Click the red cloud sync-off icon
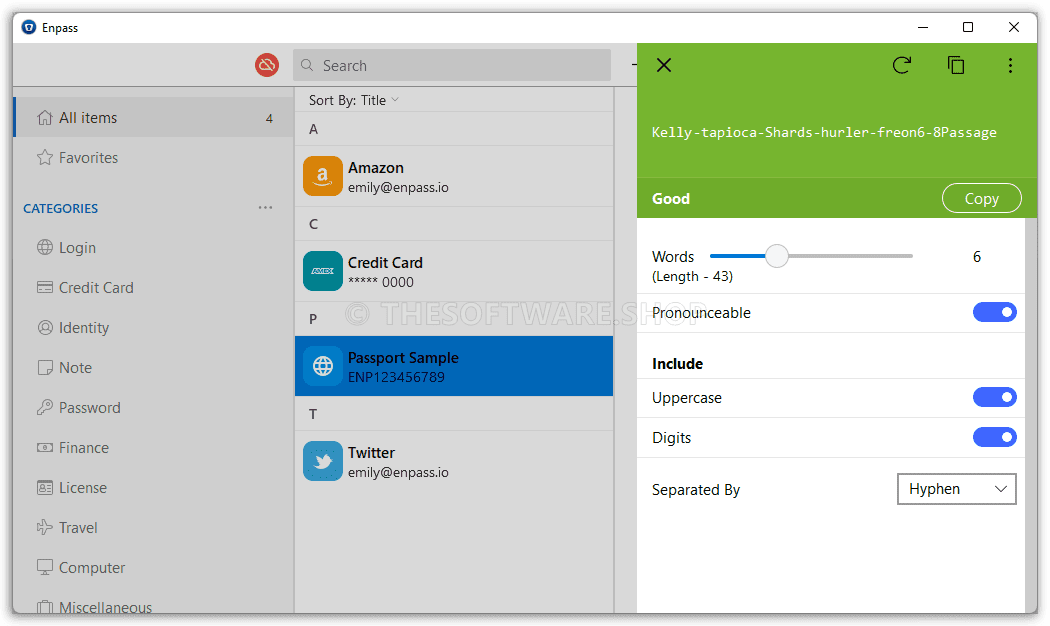 point(267,65)
